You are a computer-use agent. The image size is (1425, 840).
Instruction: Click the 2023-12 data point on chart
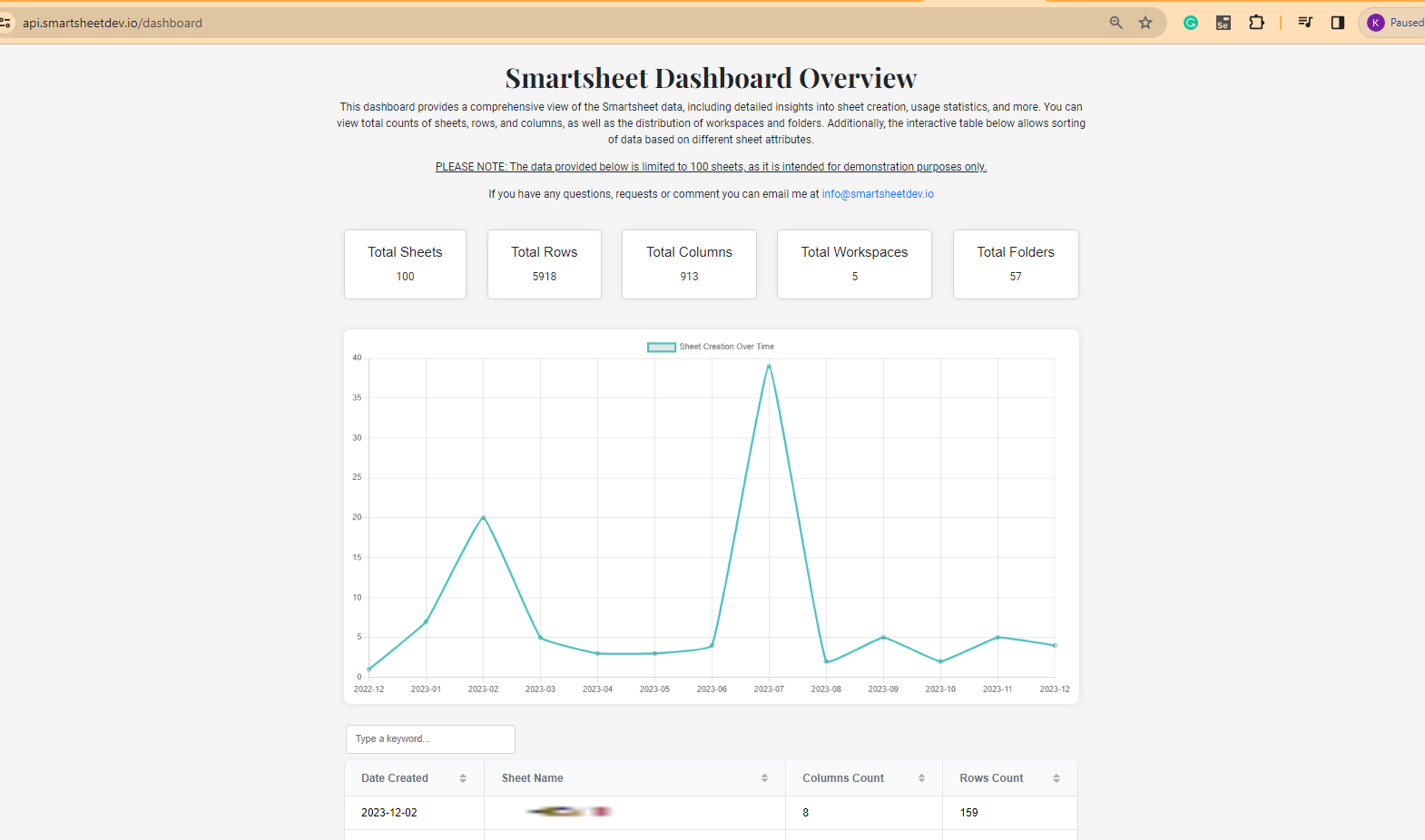pyautogui.click(x=1055, y=646)
